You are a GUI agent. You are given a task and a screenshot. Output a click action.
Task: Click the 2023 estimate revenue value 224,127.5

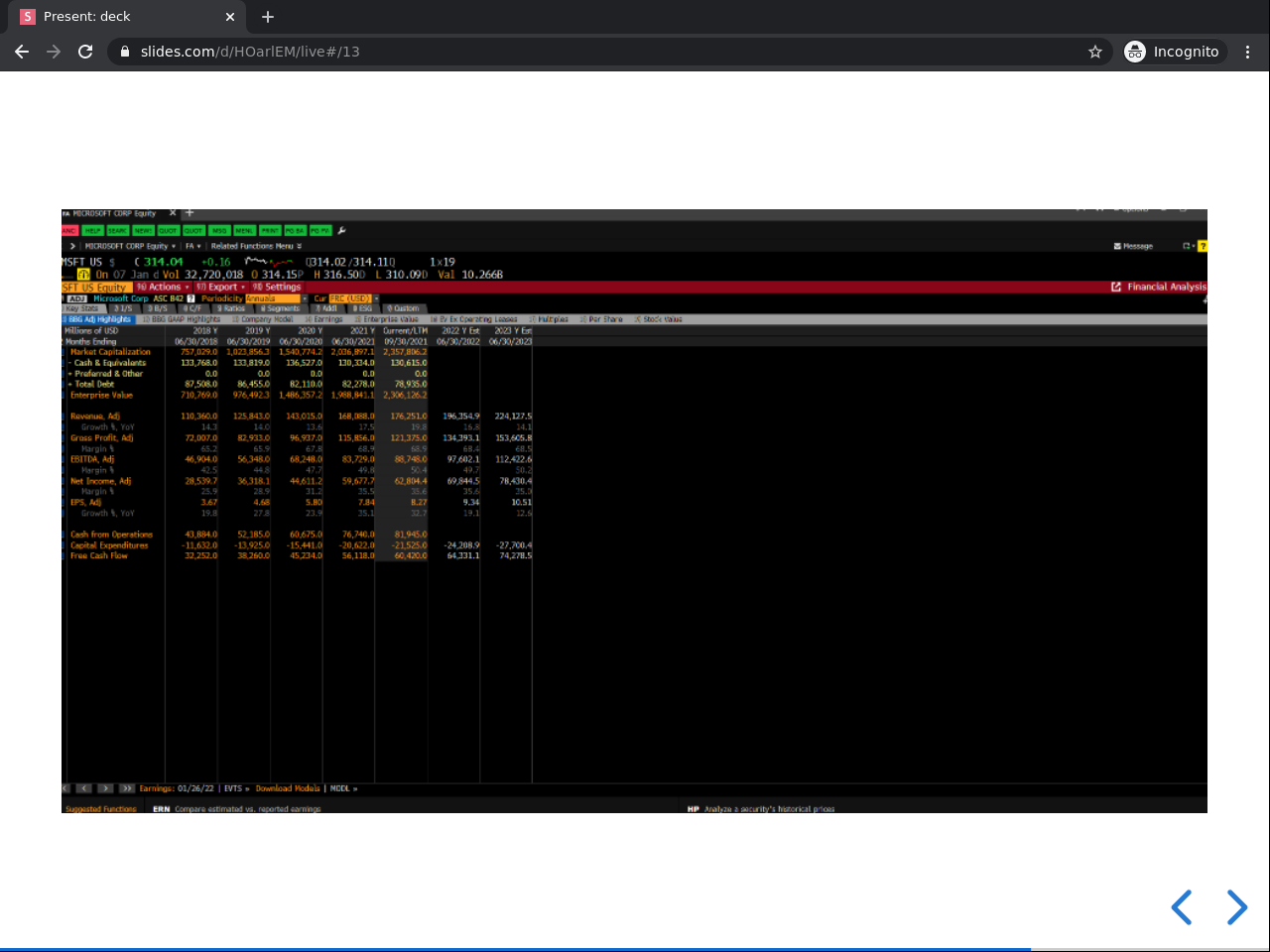[513, 416]
